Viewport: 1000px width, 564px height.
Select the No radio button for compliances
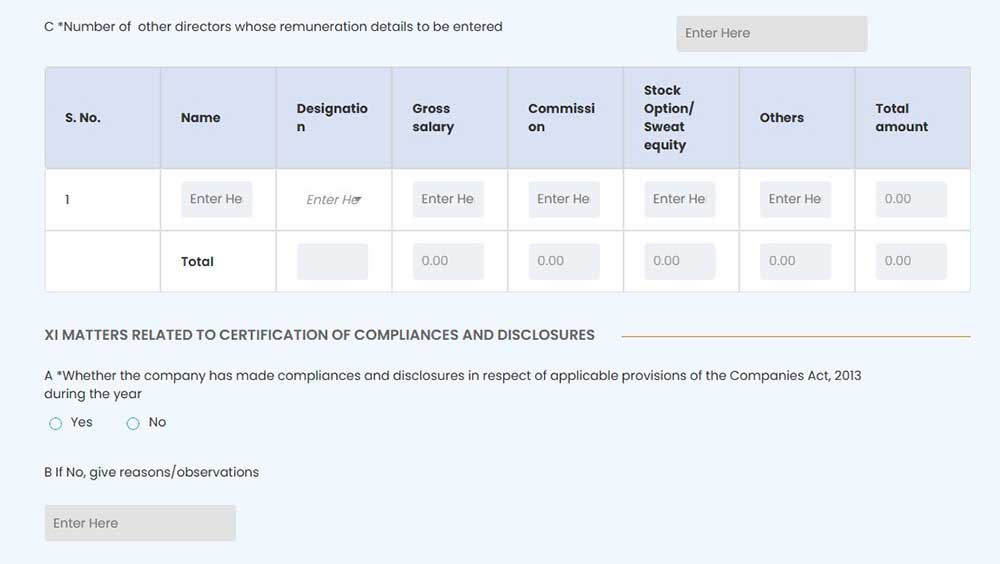[x=133, y=424]
